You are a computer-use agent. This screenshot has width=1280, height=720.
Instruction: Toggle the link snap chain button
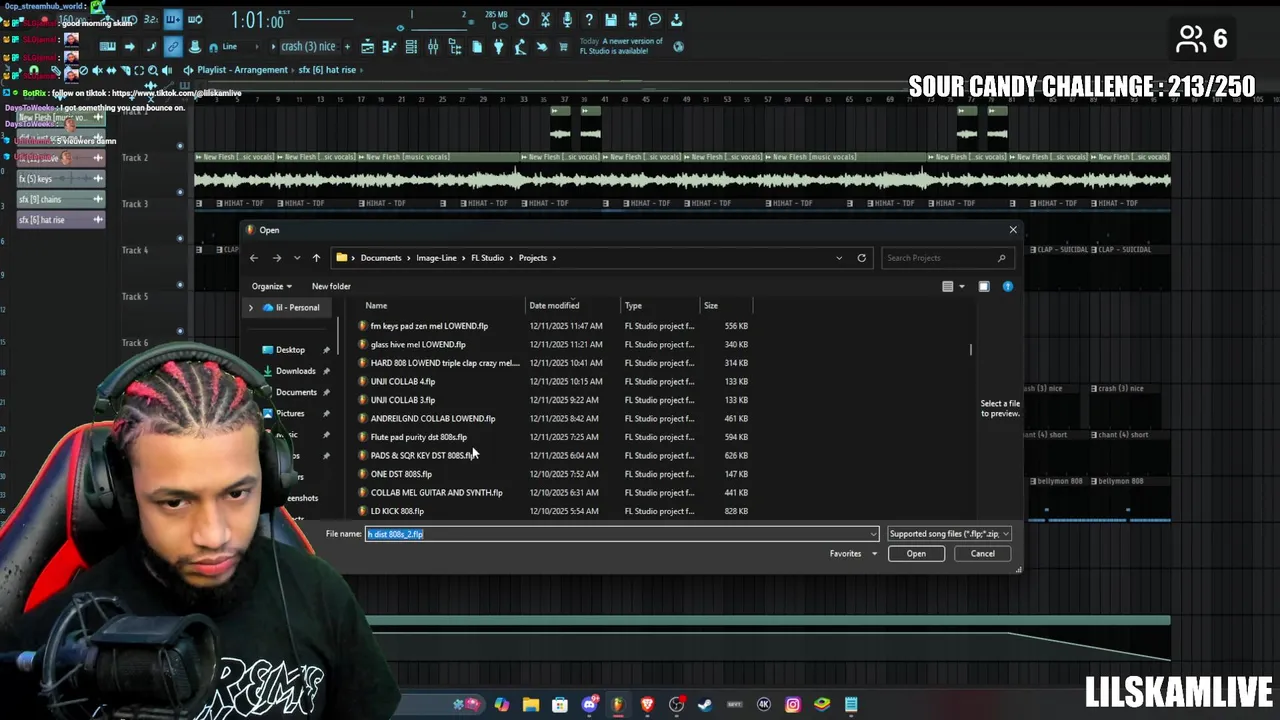(173, 47)
